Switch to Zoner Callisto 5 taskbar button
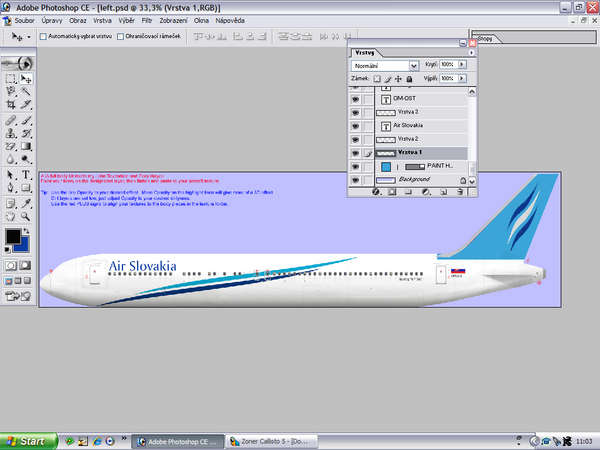The width and height of the screenshot is (600, 450). click(x=271, y=442)
